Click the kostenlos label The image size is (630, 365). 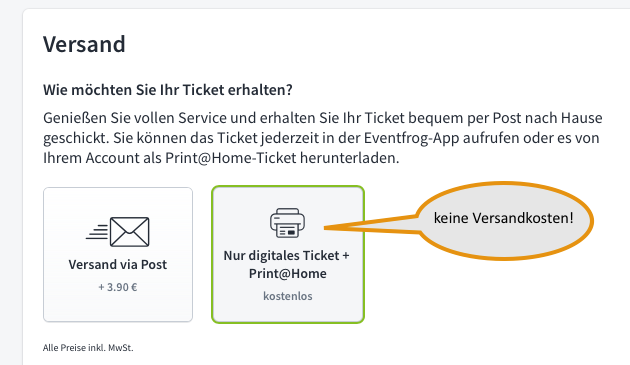point(288,296)
